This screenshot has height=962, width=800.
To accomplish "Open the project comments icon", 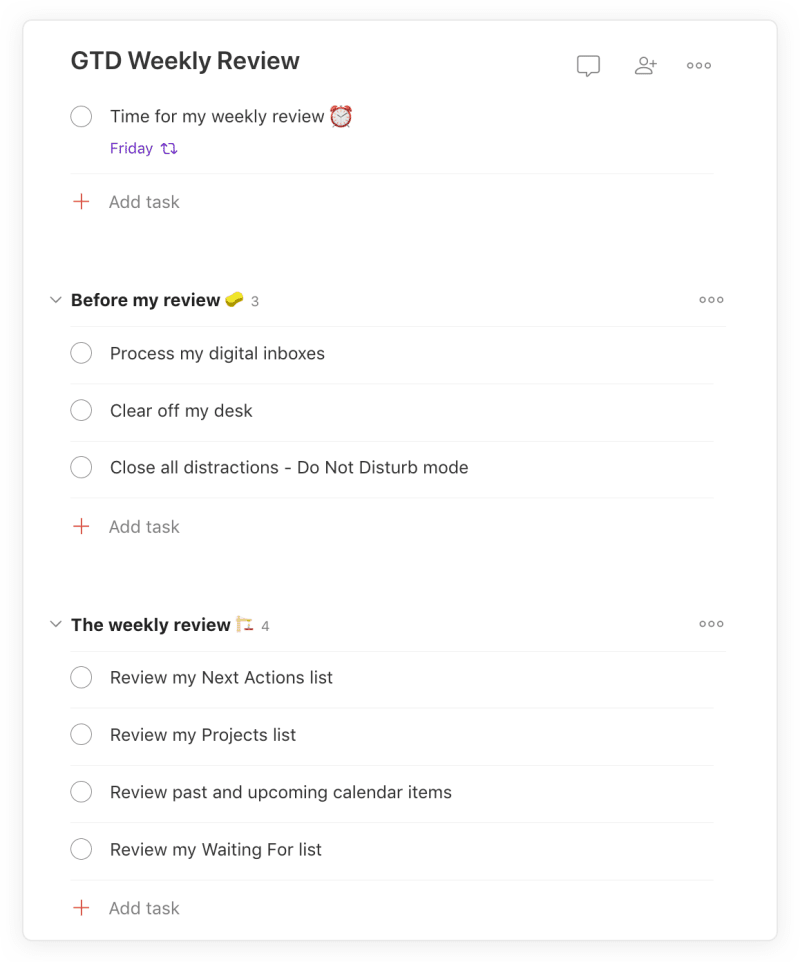I will coord(588,65).
